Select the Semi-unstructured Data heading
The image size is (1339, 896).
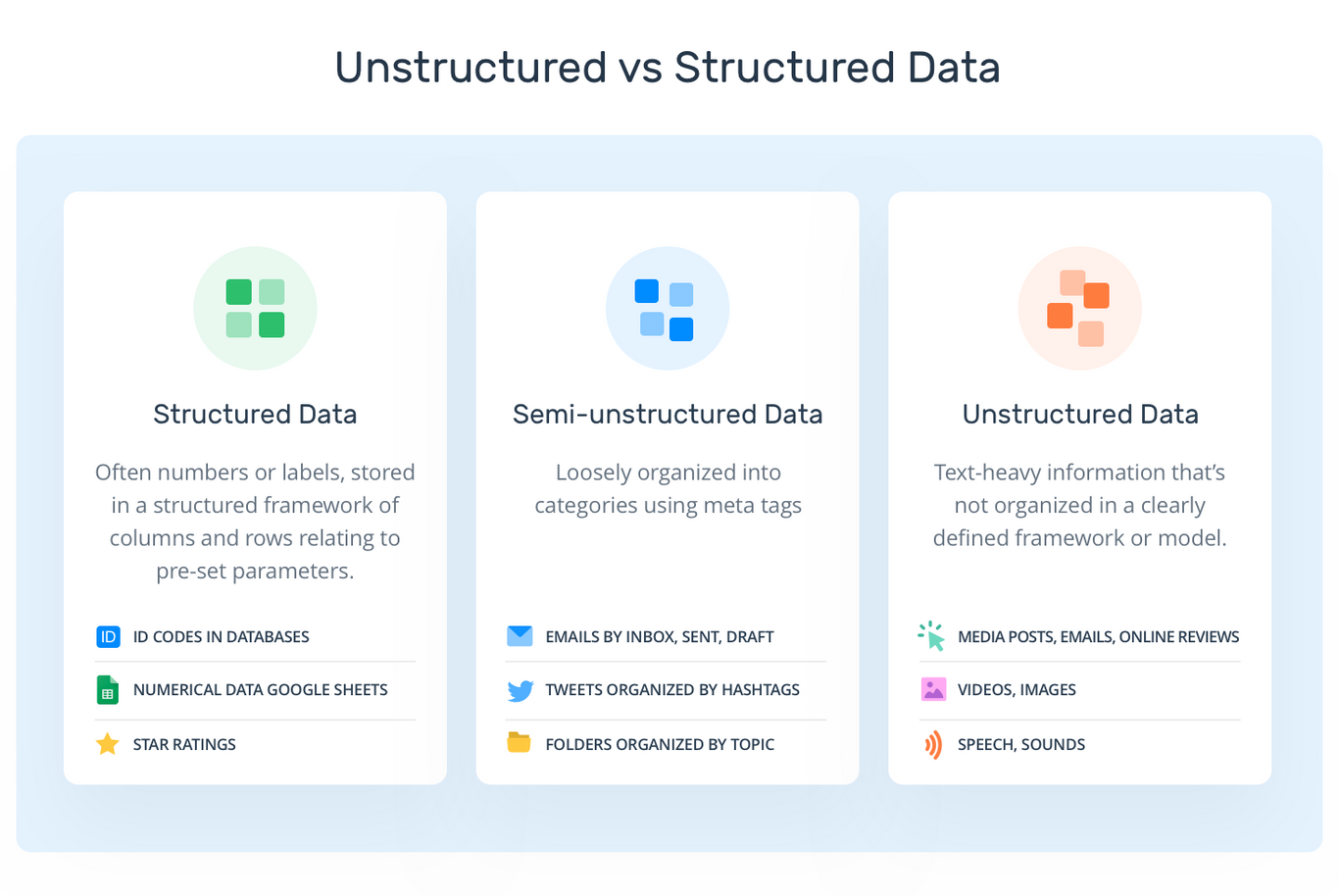pos(668,414)
